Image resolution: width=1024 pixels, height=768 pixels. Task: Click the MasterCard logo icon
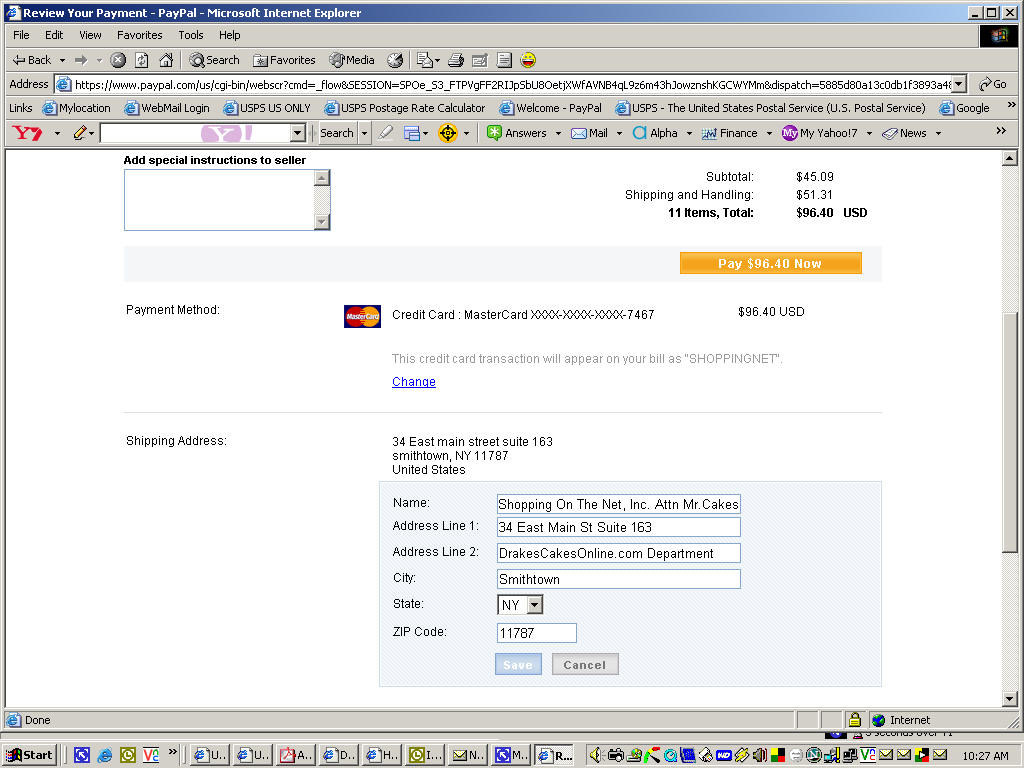tap(362, 316)
